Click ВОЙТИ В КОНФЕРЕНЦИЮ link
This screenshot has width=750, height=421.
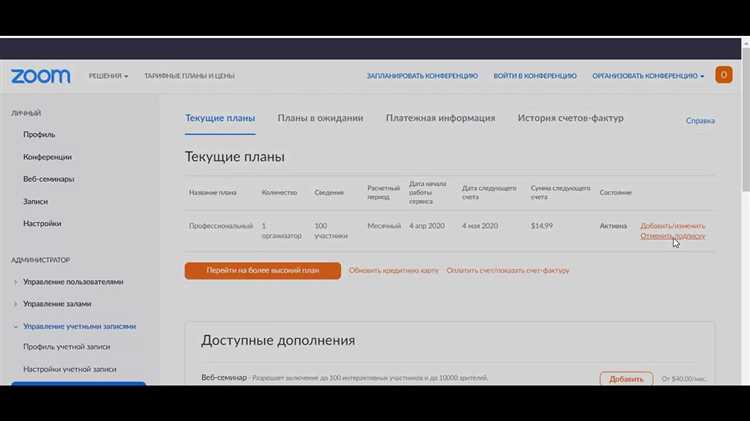coord(535,76)
